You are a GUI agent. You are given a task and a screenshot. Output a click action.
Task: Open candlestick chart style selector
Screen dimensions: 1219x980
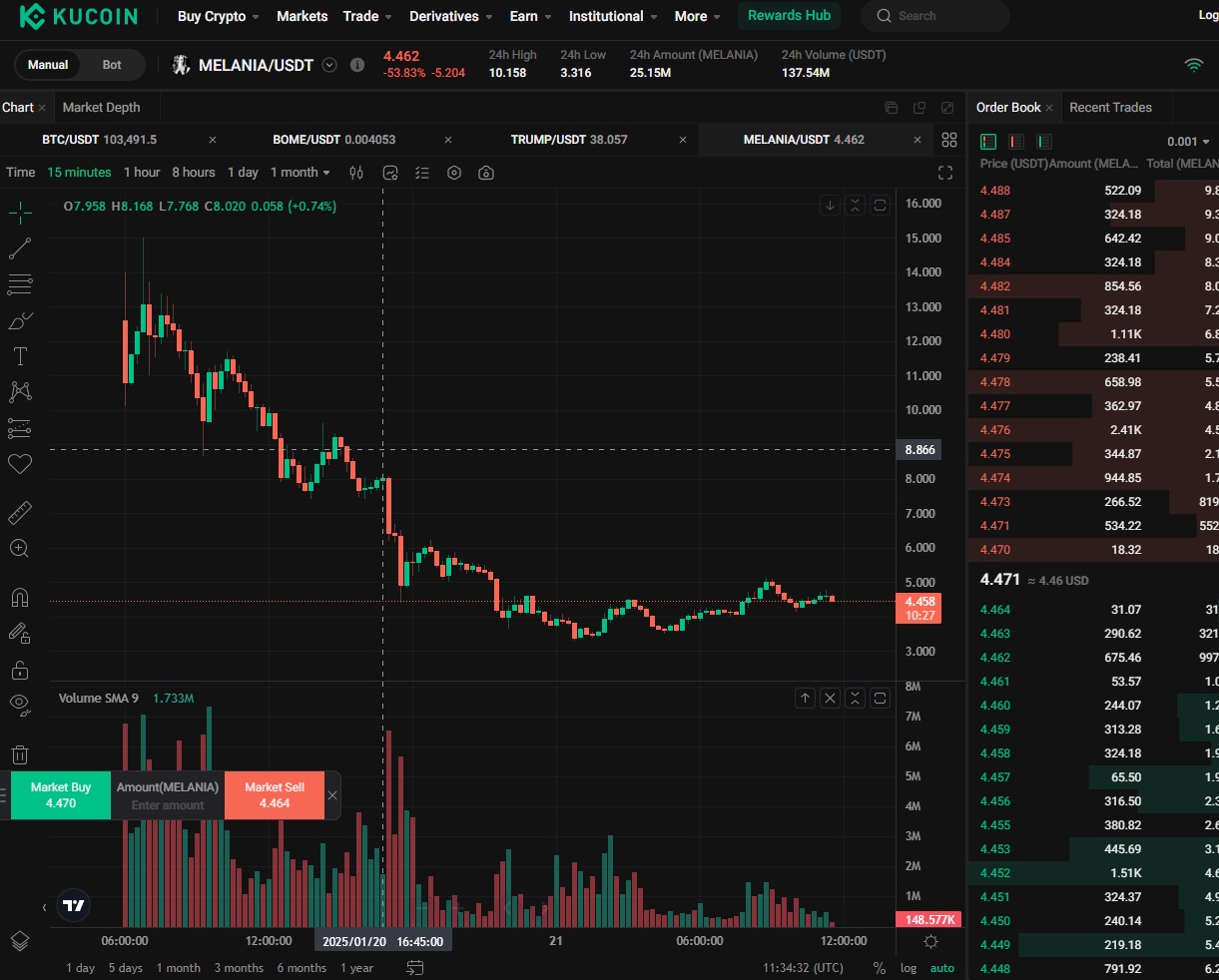click(x=356, y=173)
